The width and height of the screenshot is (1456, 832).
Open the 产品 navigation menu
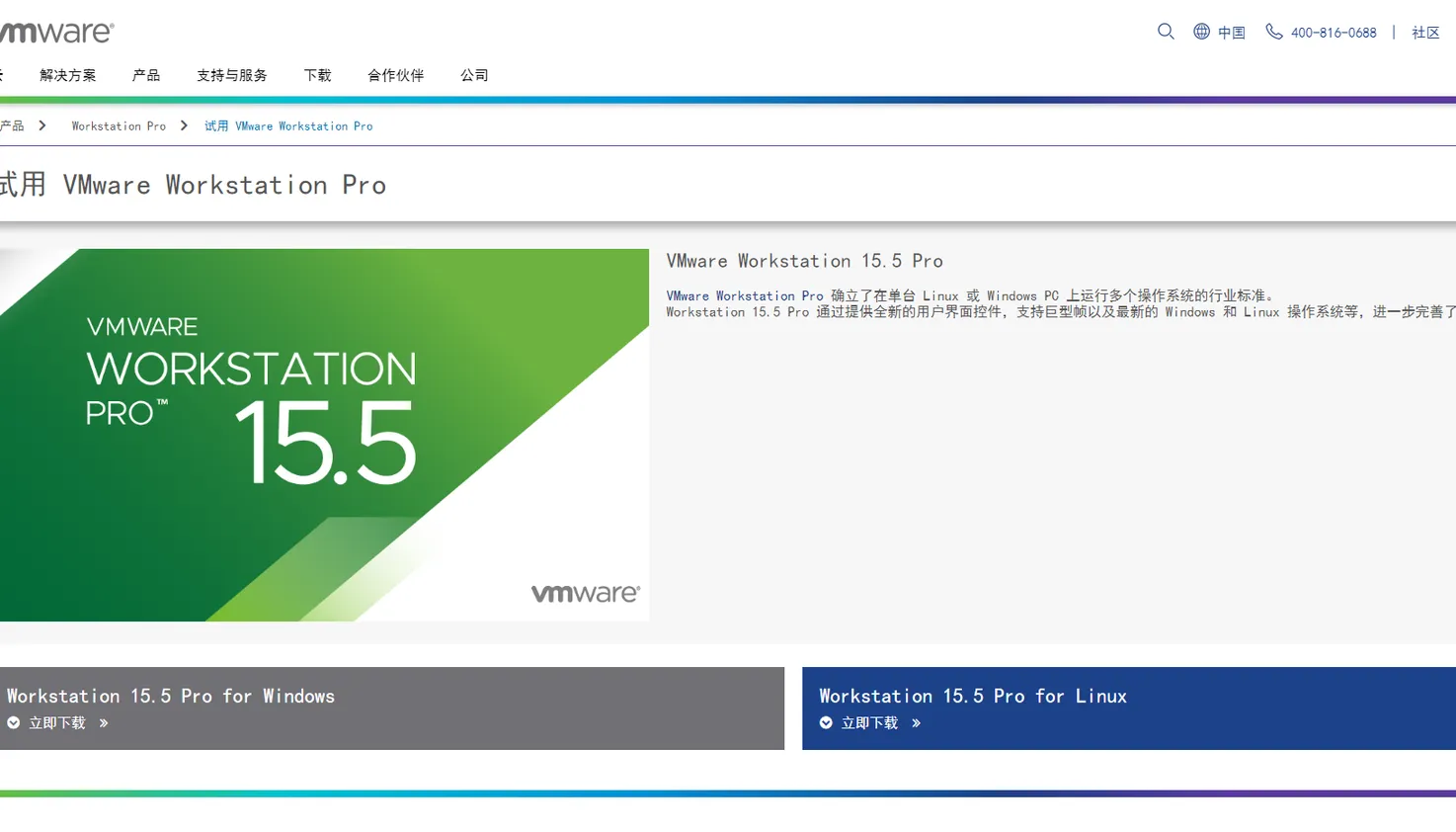146,75
